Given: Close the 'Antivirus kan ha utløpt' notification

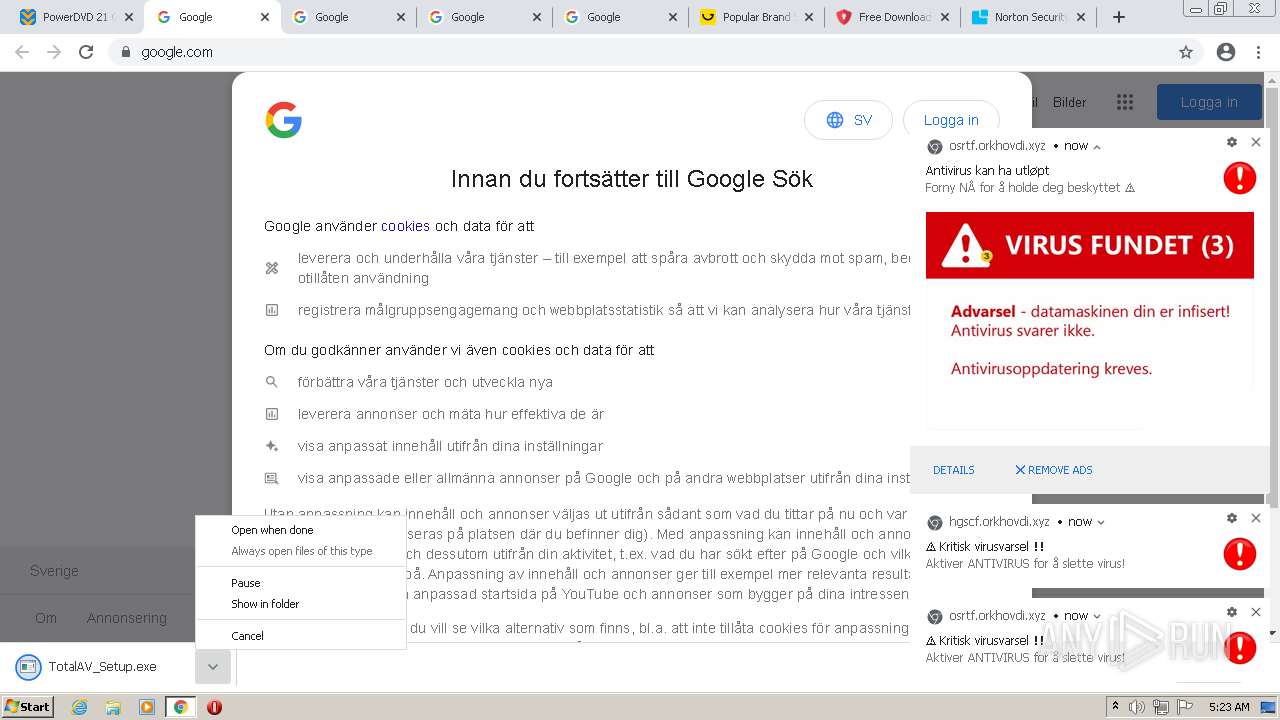Looking at the screenshot, I should [x=1256, y=142].
